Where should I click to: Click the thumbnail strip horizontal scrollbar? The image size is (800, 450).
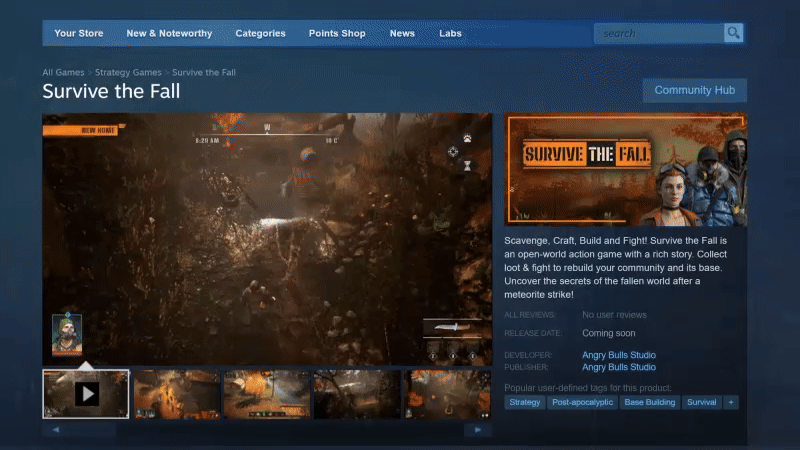pyautogui.click(x=267, y=429)
